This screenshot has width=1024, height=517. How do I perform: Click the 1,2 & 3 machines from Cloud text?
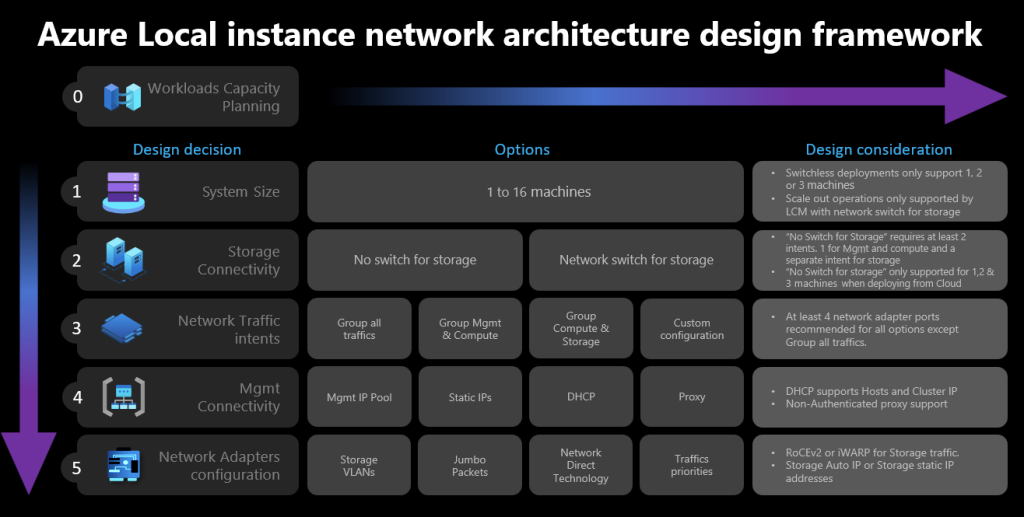click(x=889, y=277)
